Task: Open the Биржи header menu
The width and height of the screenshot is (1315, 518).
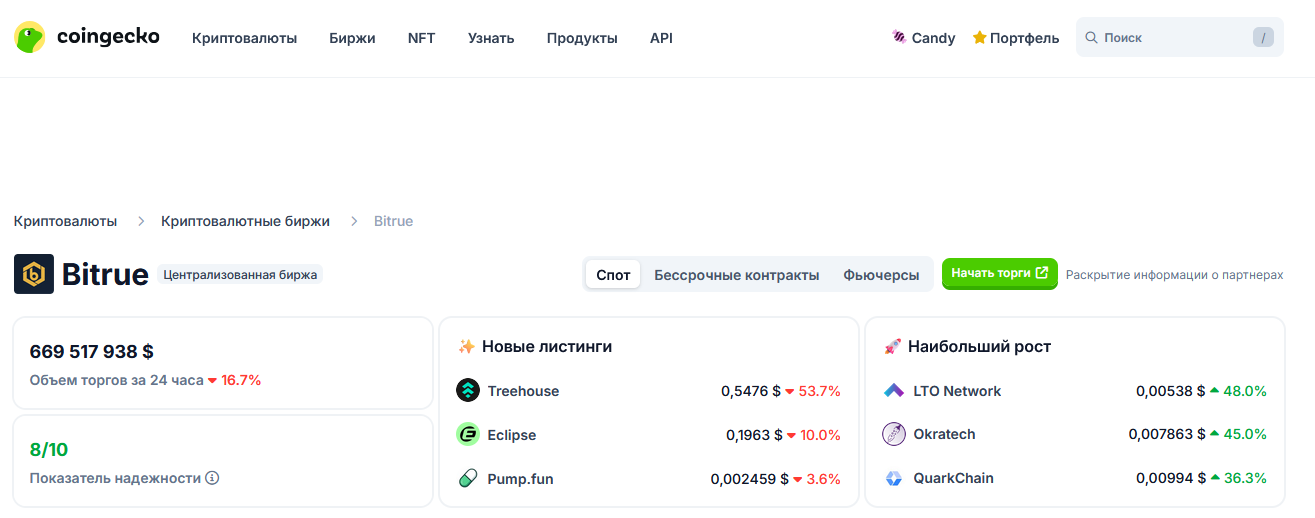Action: (352, 38)
